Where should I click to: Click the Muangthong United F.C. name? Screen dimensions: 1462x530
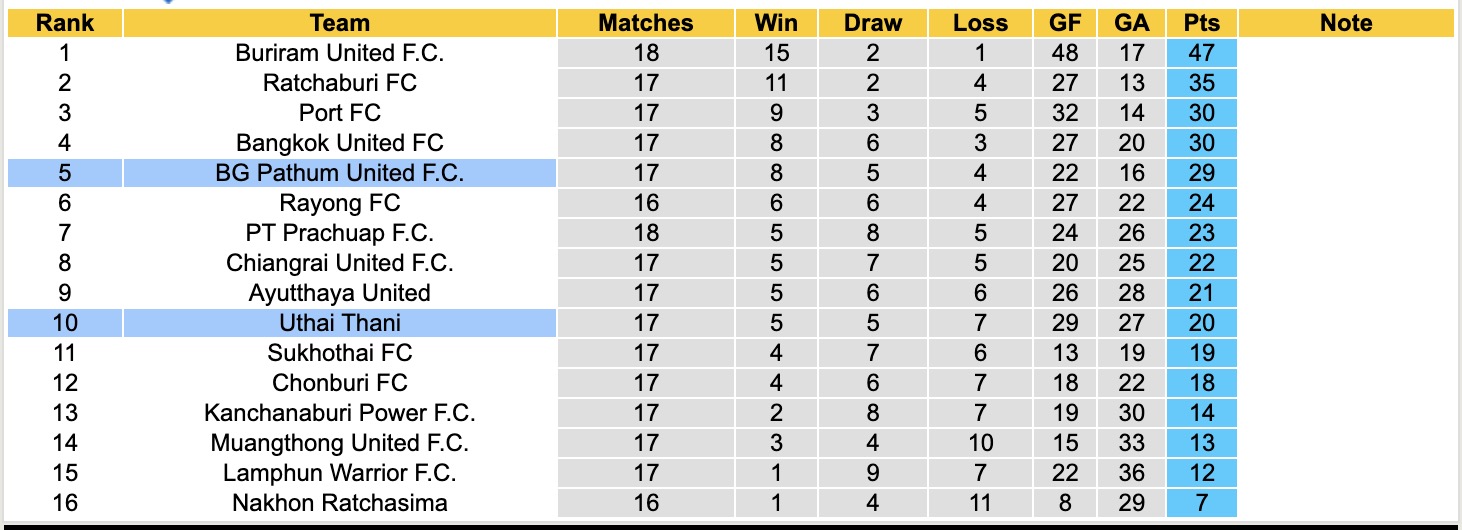pyautogui.click(x=339, y=443)
